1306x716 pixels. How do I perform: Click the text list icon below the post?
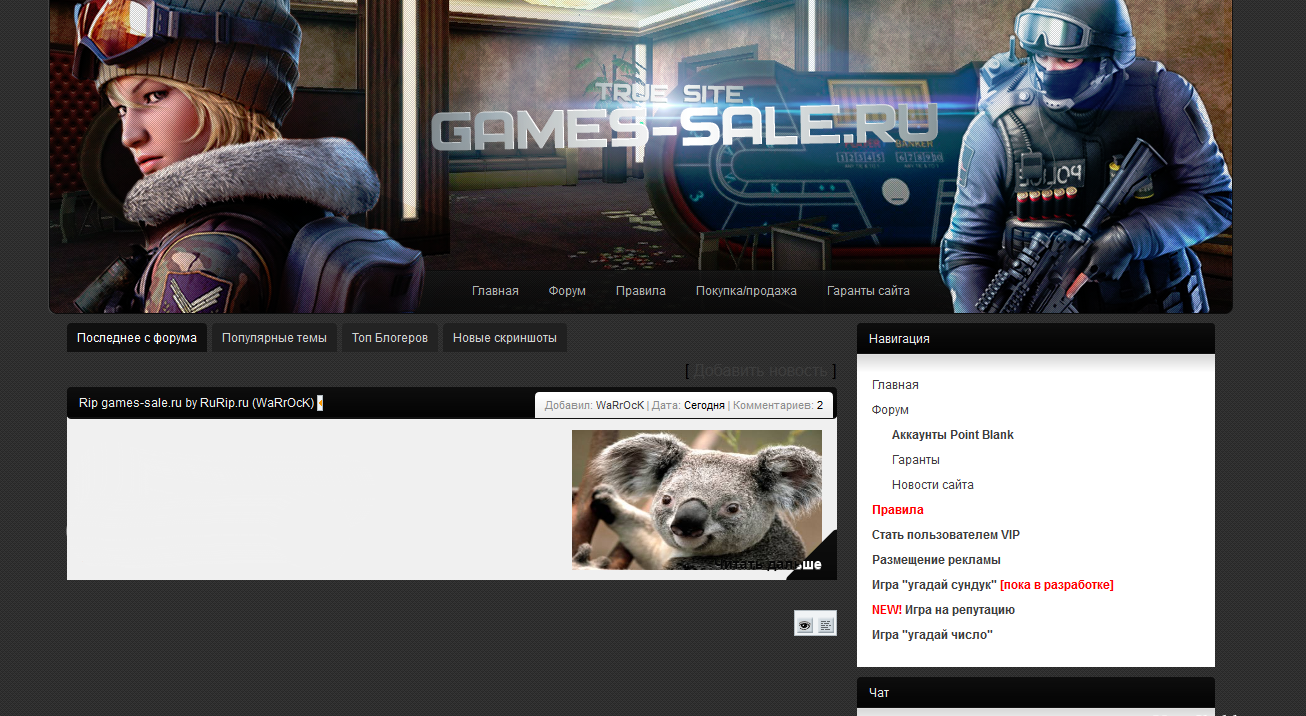(826, 625)
